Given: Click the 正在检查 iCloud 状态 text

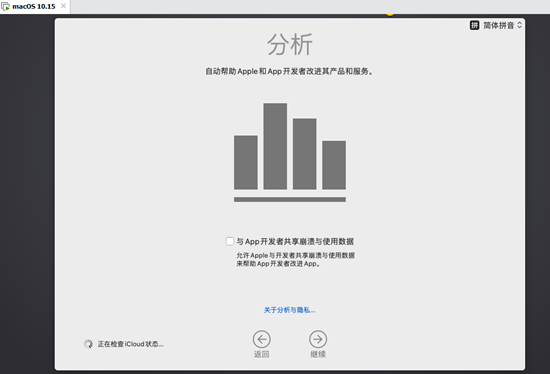Looking at the screenshot, I should pos(130,344).
